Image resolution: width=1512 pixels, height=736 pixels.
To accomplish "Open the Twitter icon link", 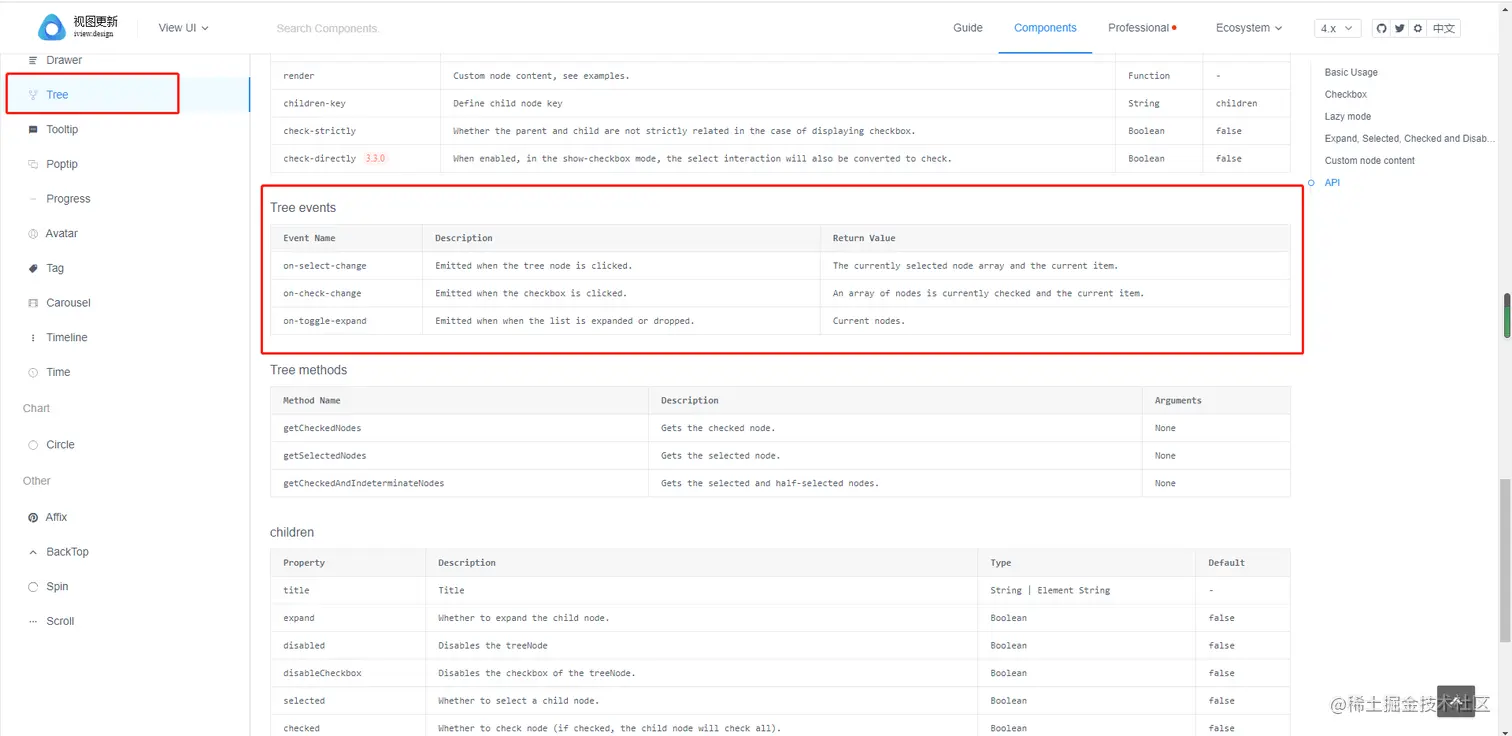I will 1400,28.
